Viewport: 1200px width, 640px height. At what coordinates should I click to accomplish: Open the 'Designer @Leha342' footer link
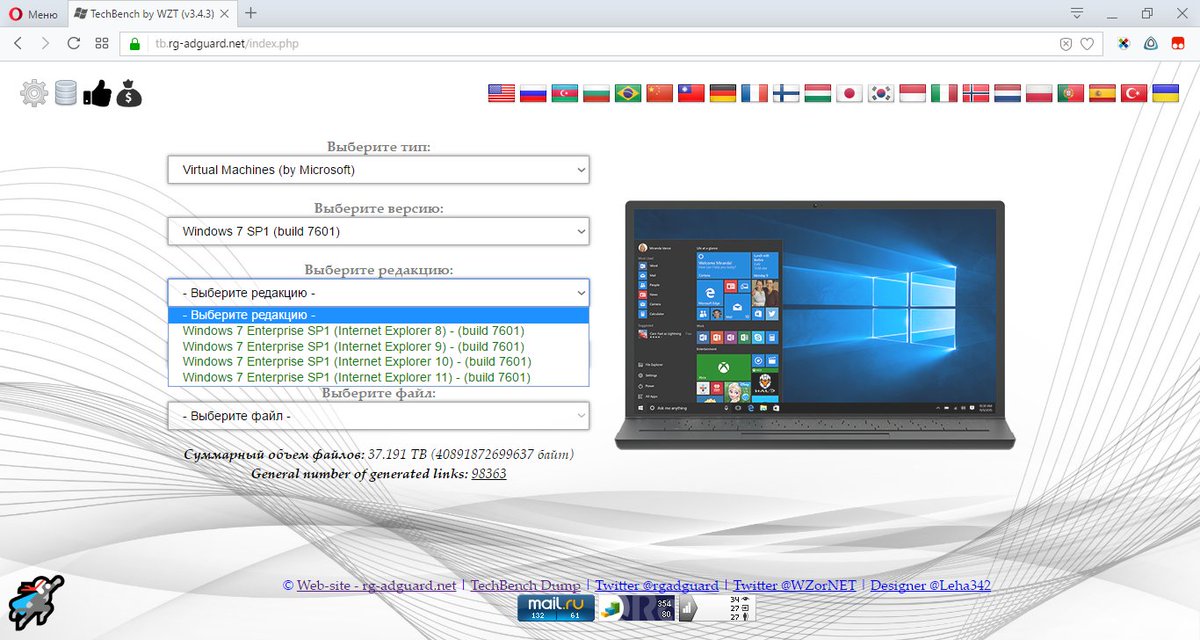(930, 585)
